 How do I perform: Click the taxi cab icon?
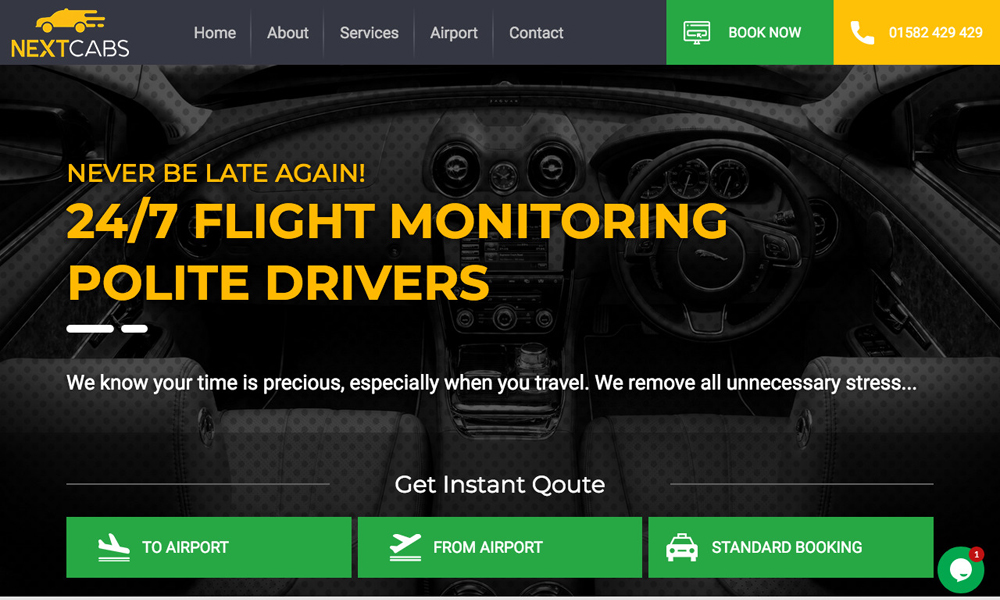point(682,547)
